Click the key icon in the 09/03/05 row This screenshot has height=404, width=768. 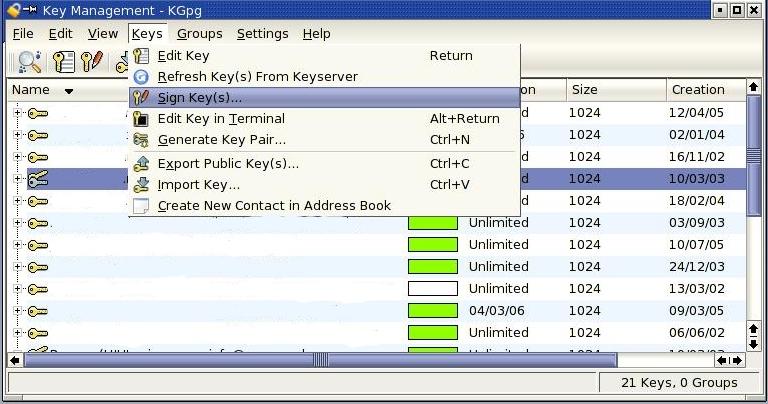point(38,311)
